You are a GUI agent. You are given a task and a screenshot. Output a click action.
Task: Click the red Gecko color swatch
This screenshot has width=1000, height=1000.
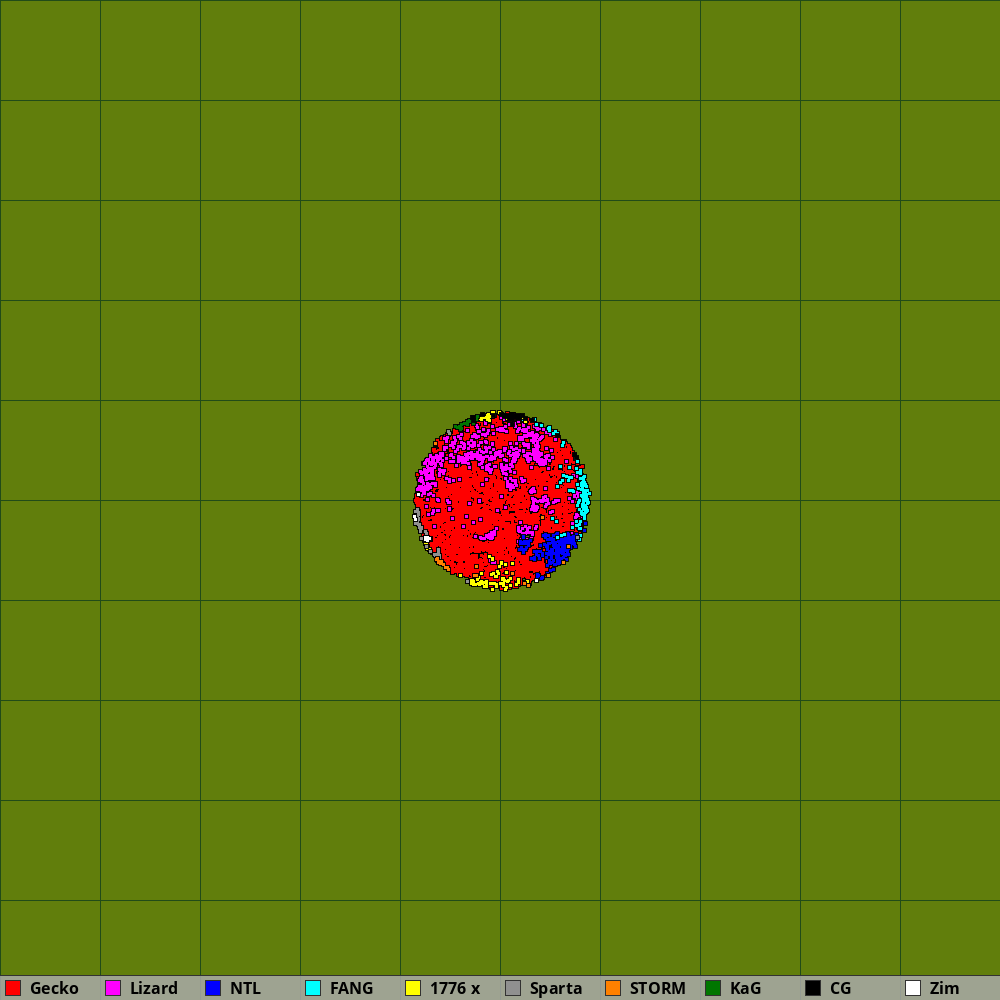[x=13, y=988]
